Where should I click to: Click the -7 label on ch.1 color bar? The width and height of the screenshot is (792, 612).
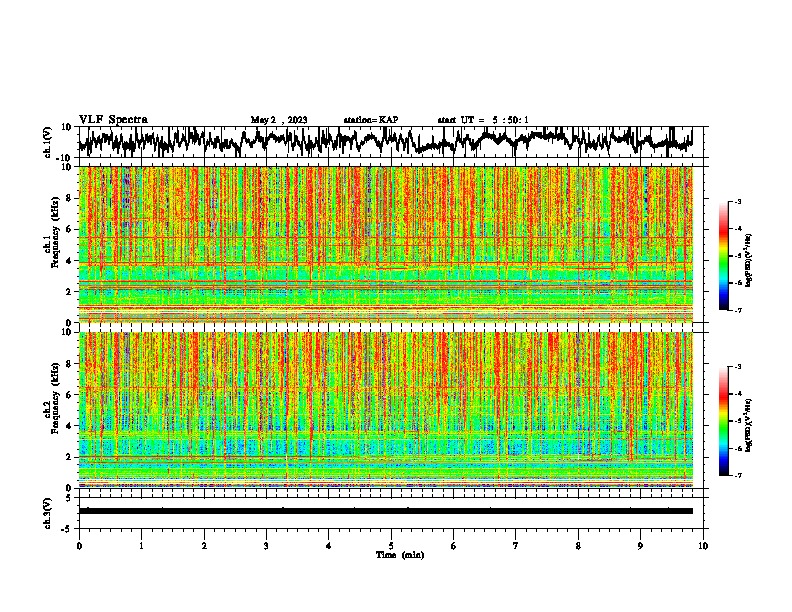[738, 310]
